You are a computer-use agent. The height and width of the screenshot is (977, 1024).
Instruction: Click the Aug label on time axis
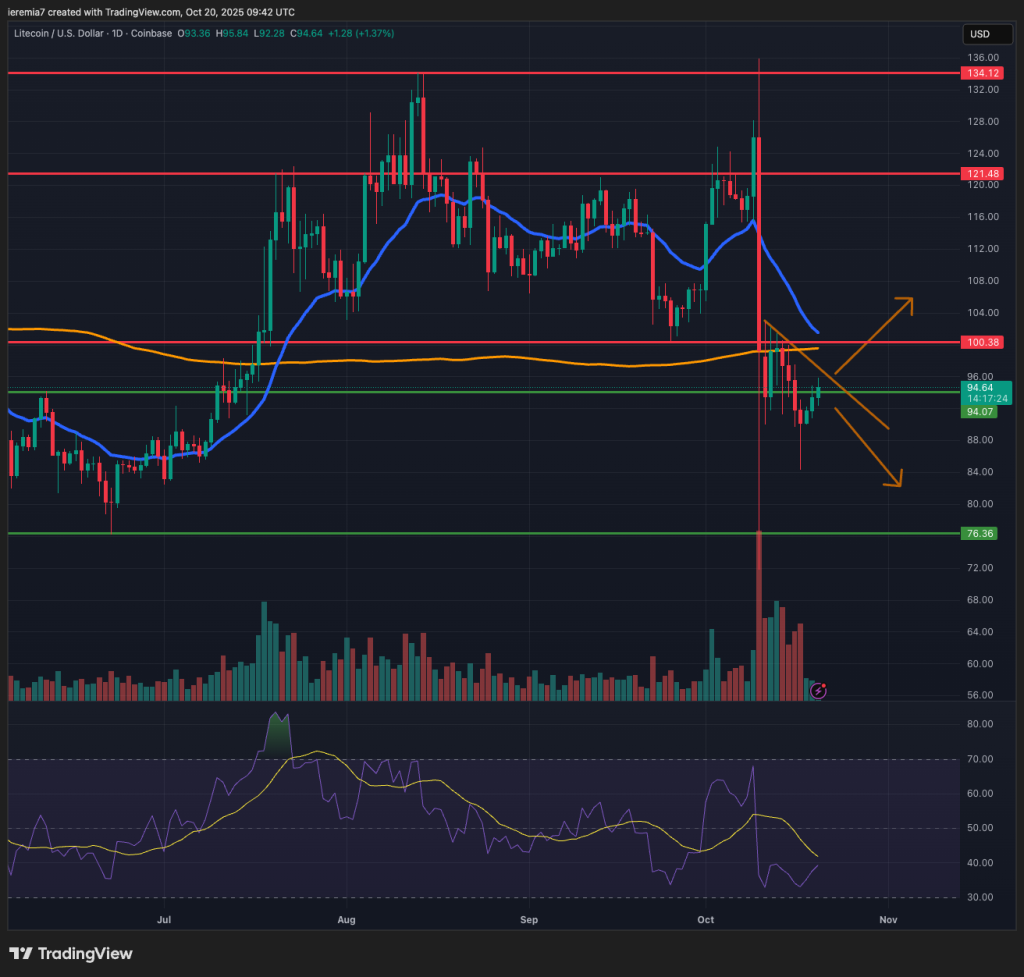(347, 917)
